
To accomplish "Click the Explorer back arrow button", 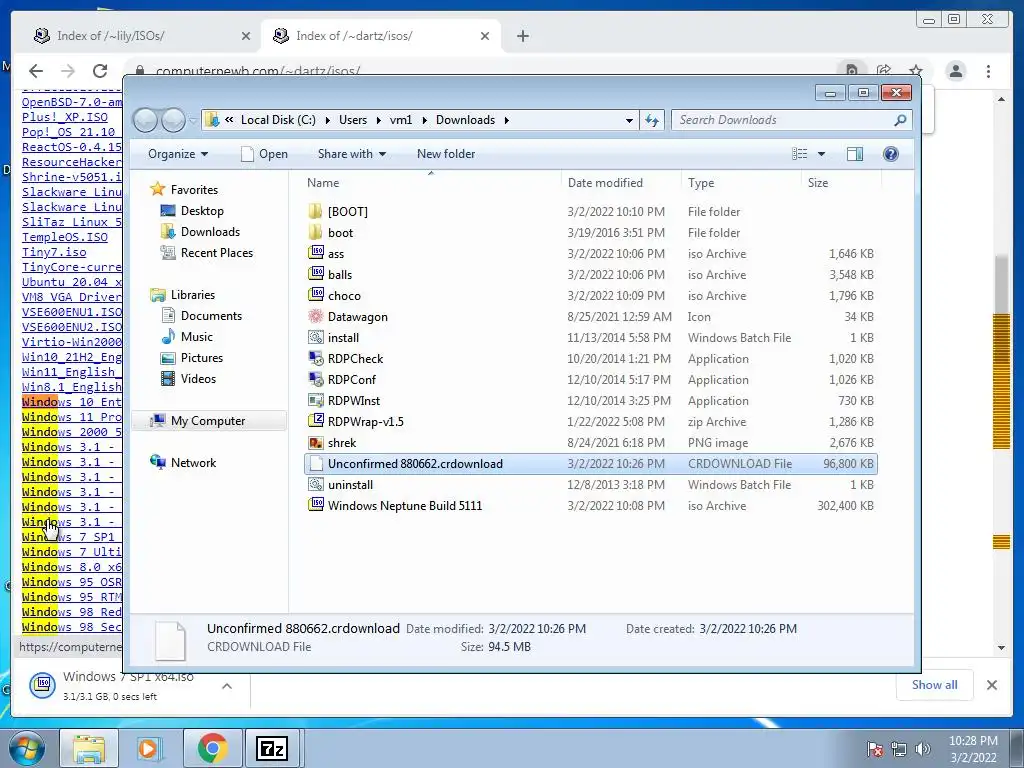I will (145, 120).
